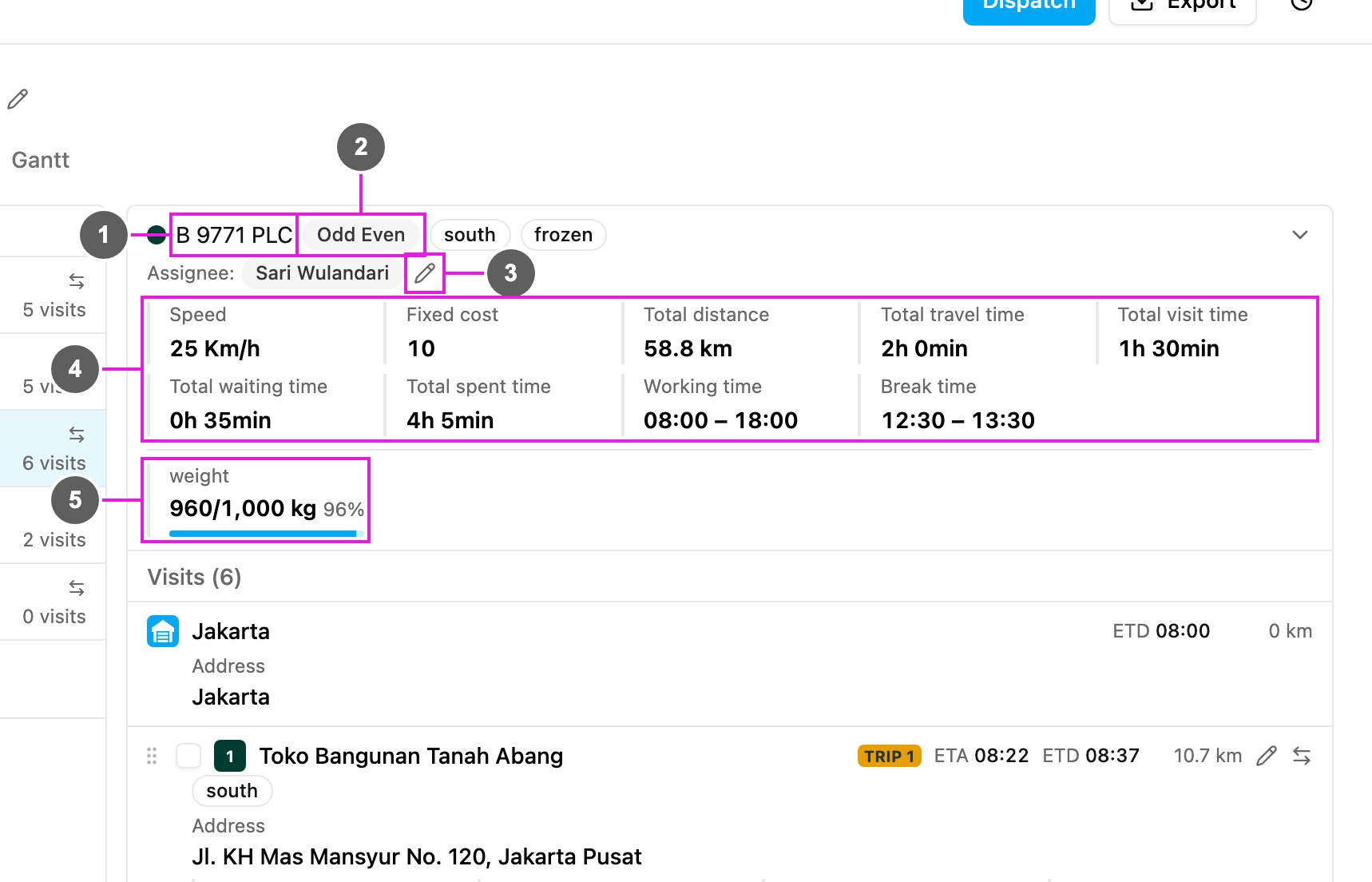Click the Sari Wulandari assignee chip
The image size is (1372, 882).
(323, 273)
